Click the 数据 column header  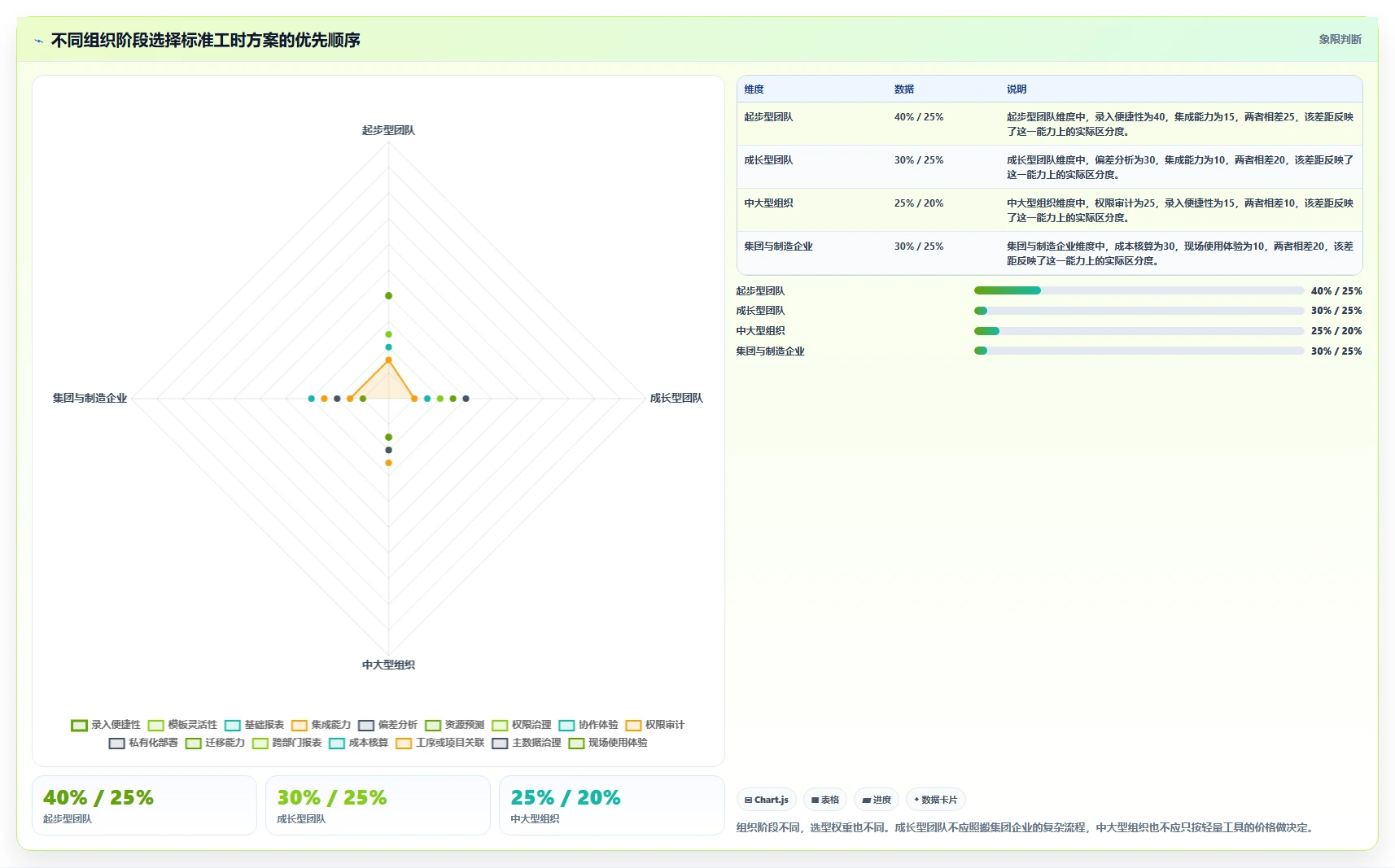pyautogui.click(x=904, y=89)
